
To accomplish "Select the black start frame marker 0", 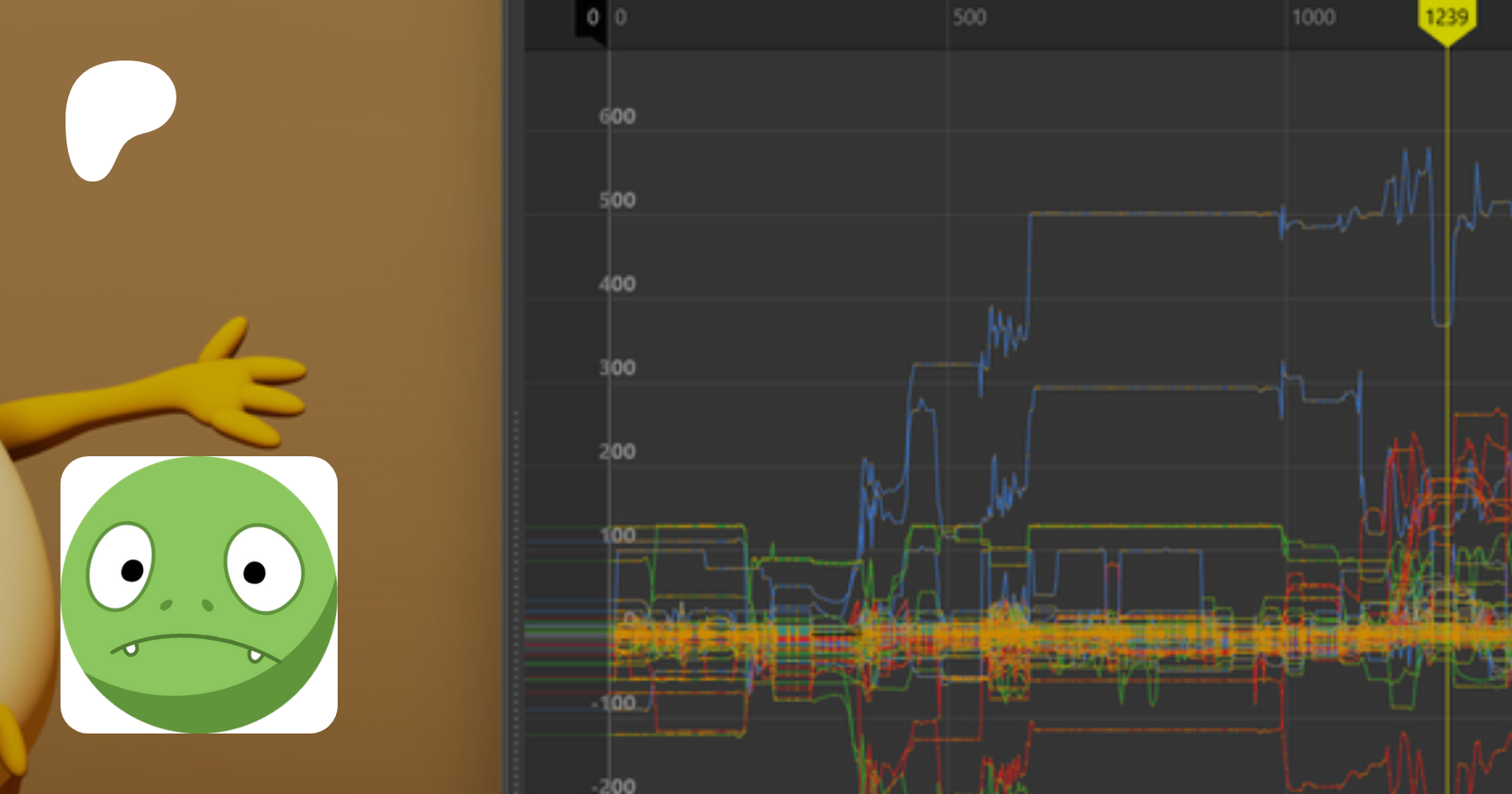I will pos(591,18).
